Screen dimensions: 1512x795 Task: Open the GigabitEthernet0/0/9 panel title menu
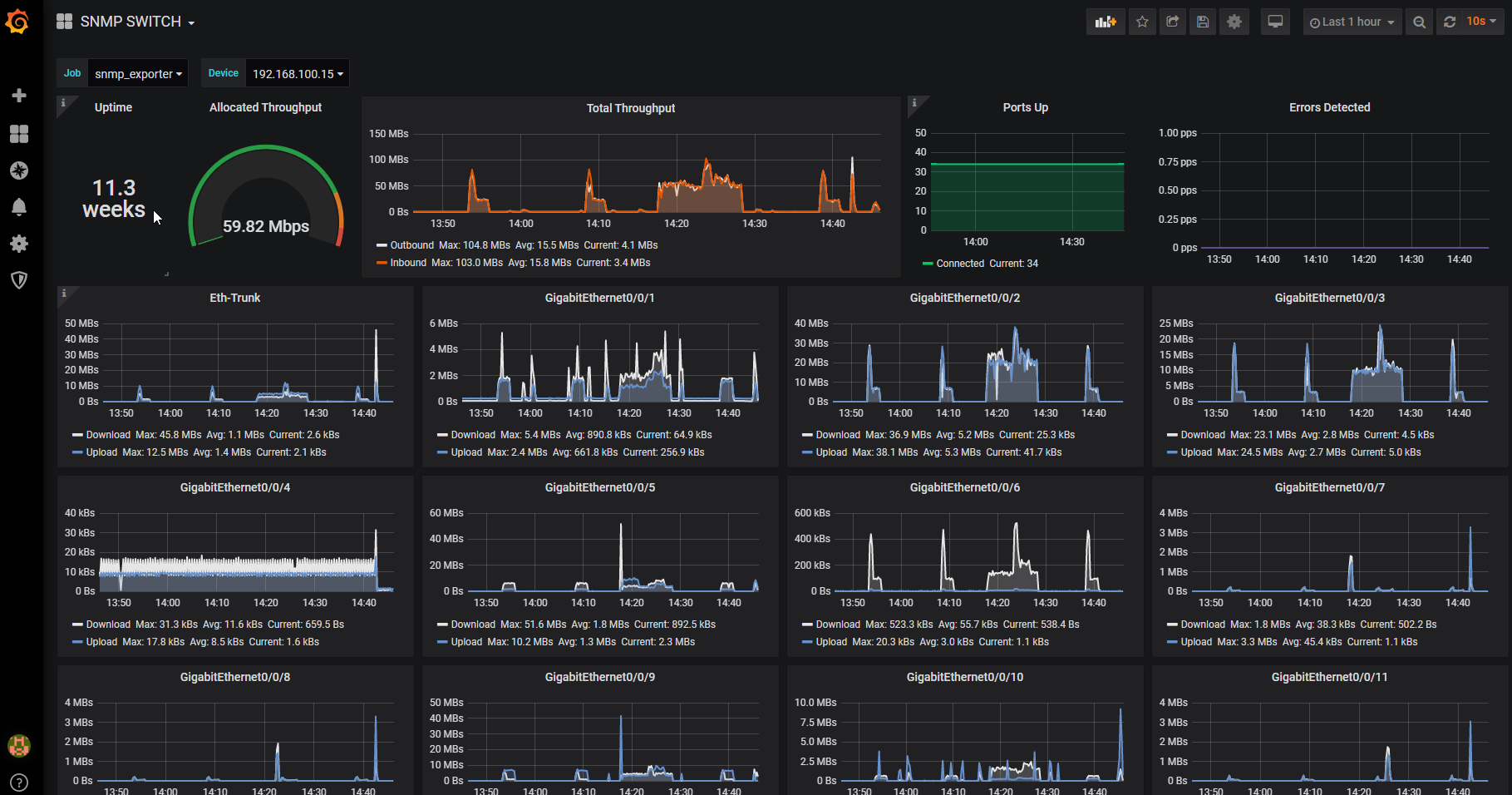coord(599,677)
